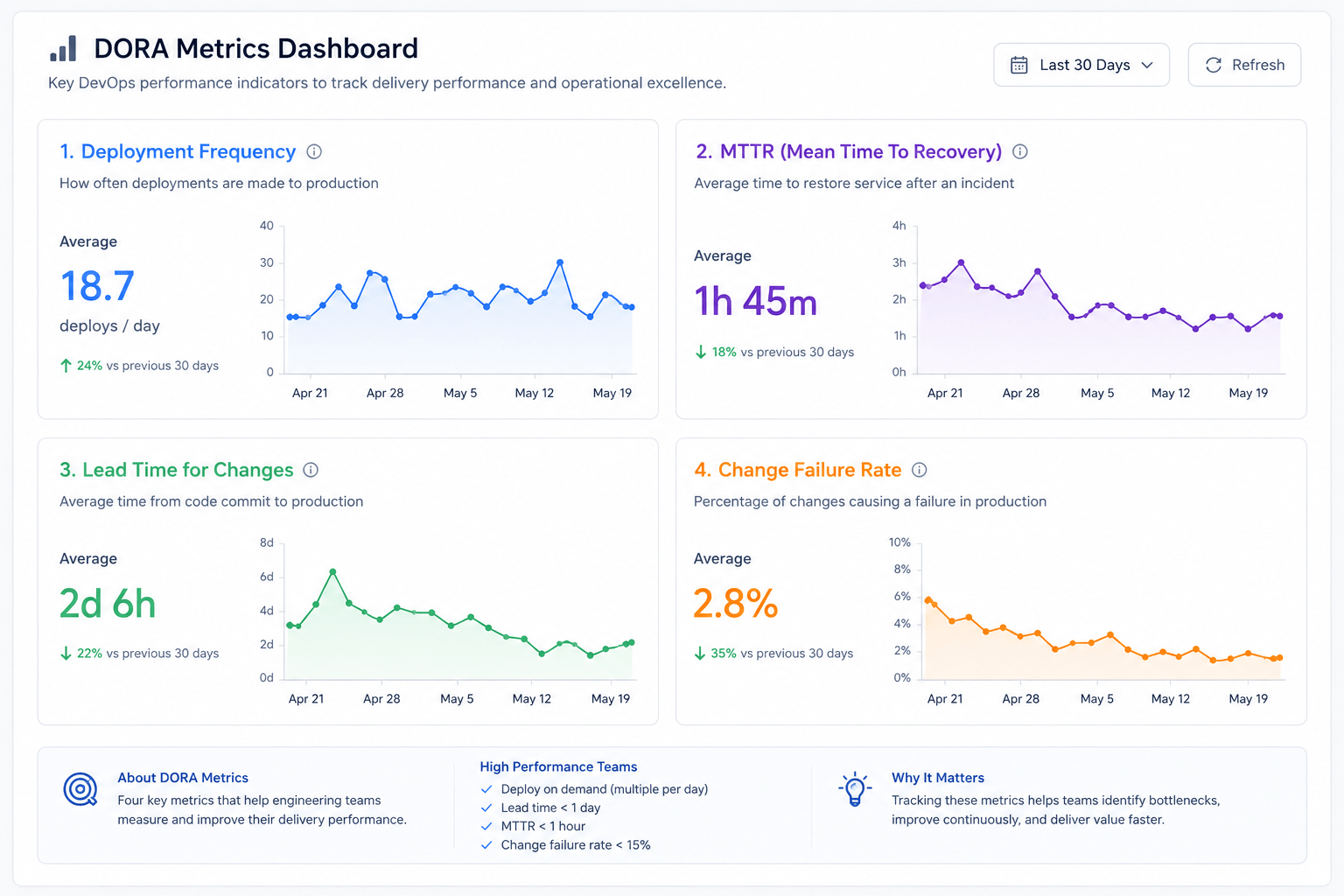Click the highest data point in the Deployment Frequency chart
Screen dimensions: 1344x896
click(x=560, y=262)
